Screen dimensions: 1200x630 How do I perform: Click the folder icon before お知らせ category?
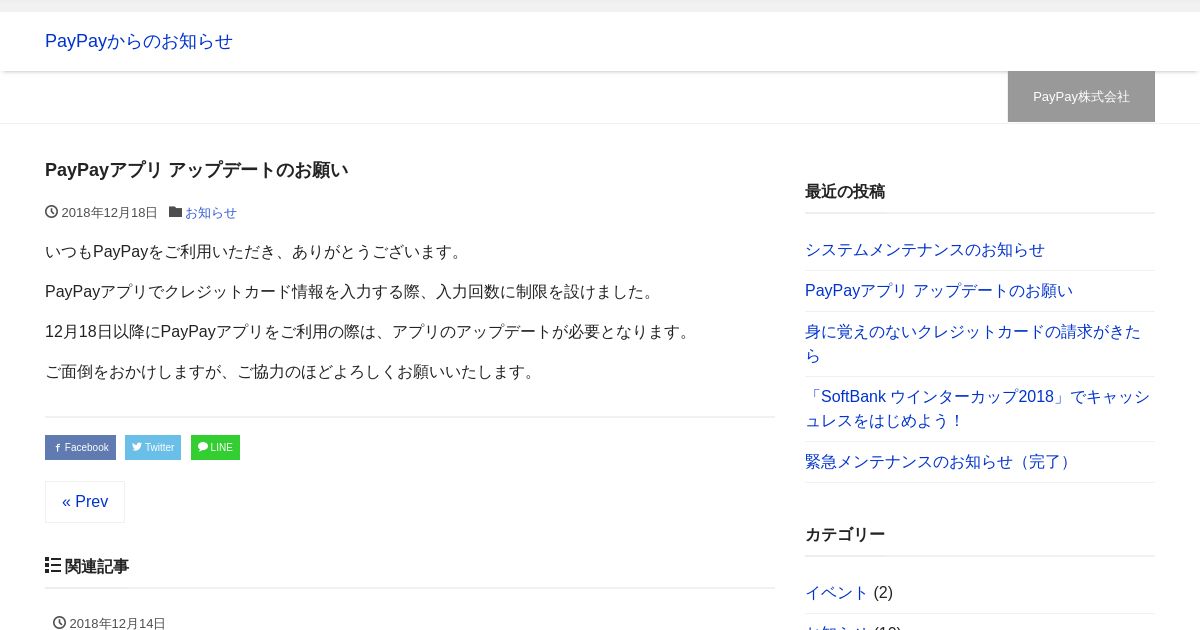tap(175, 212)
